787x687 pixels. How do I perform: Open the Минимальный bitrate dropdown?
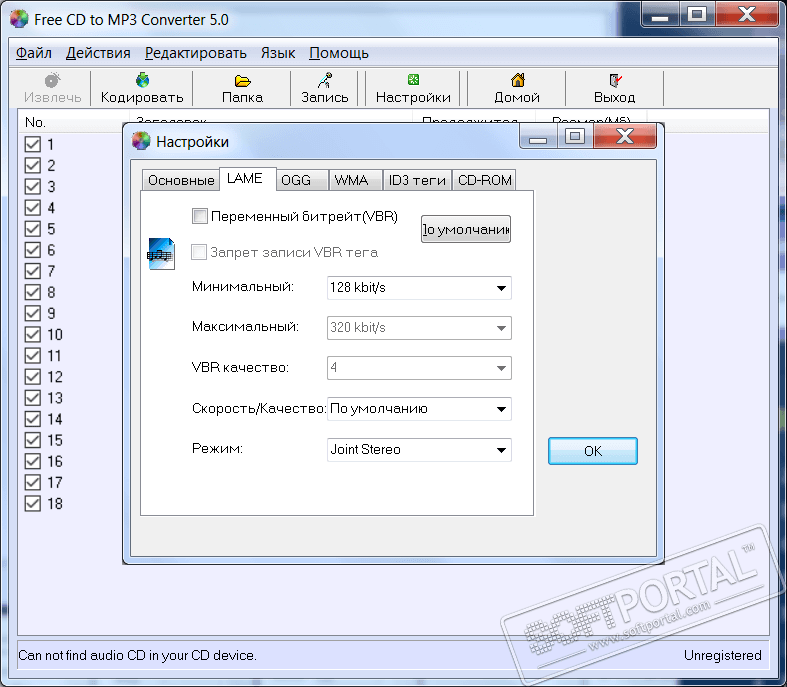(x=419, y=288)
